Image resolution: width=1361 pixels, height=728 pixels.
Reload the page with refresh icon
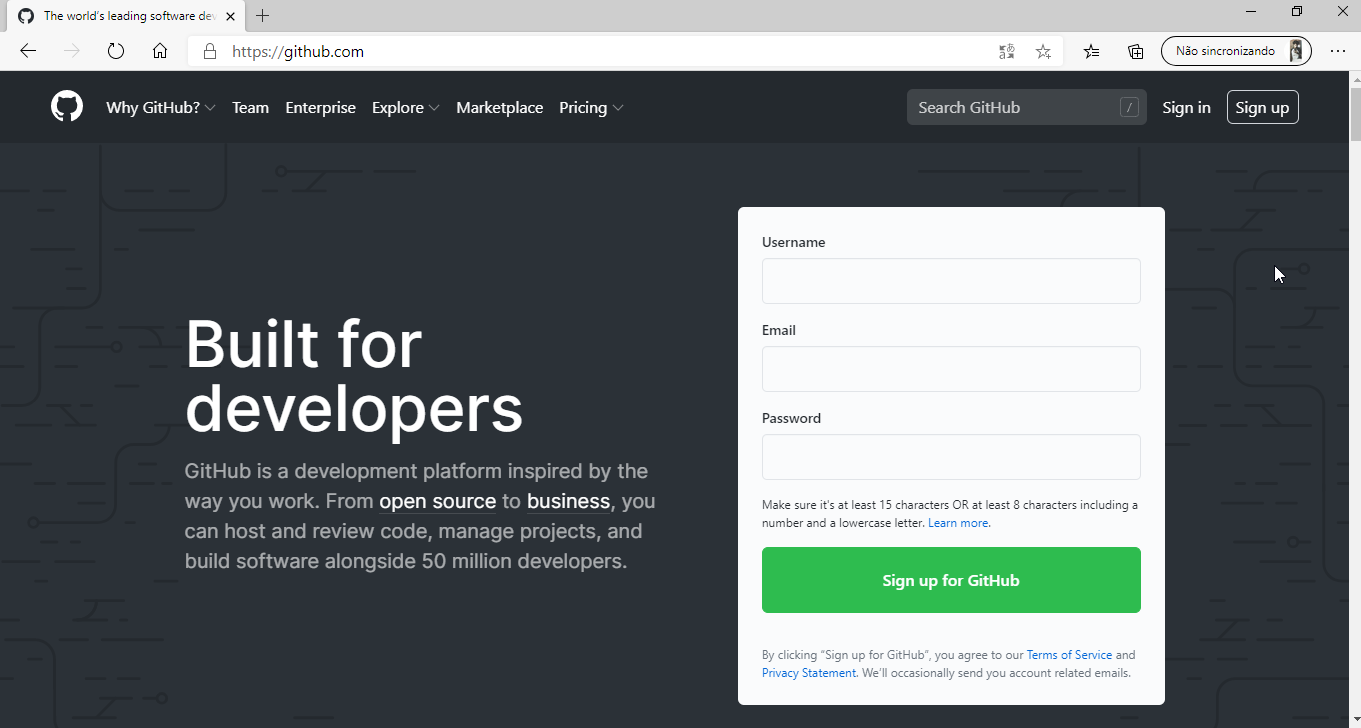(x=116, y=51)
